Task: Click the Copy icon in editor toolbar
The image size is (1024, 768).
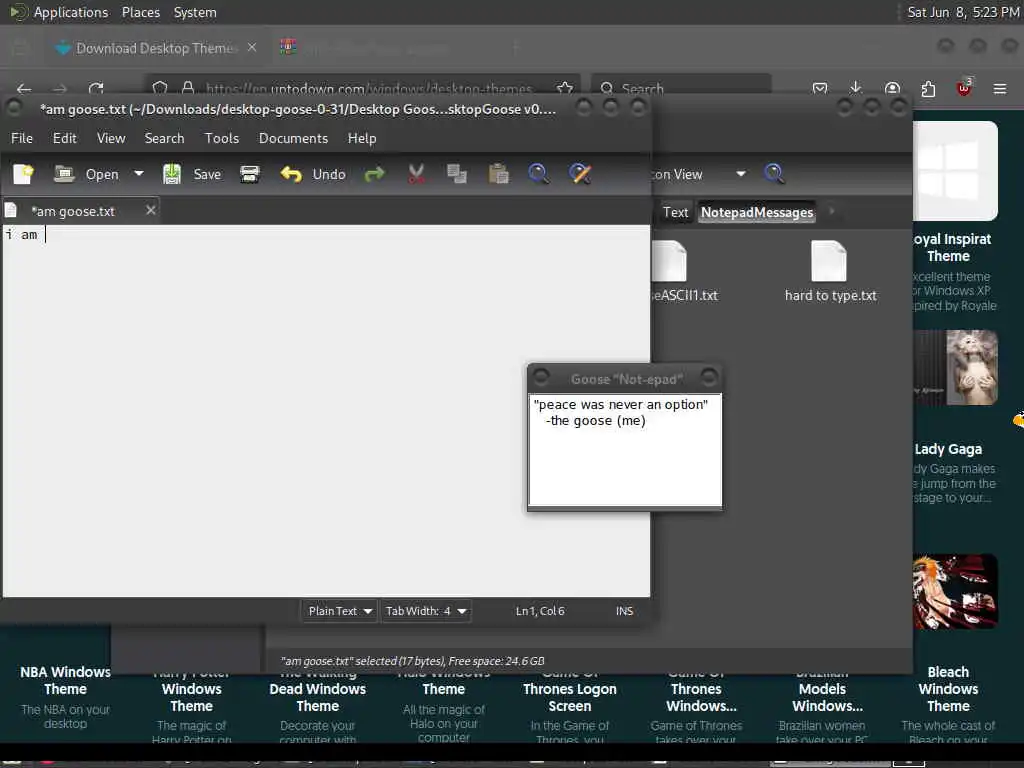Action: (x=456, y=174)
